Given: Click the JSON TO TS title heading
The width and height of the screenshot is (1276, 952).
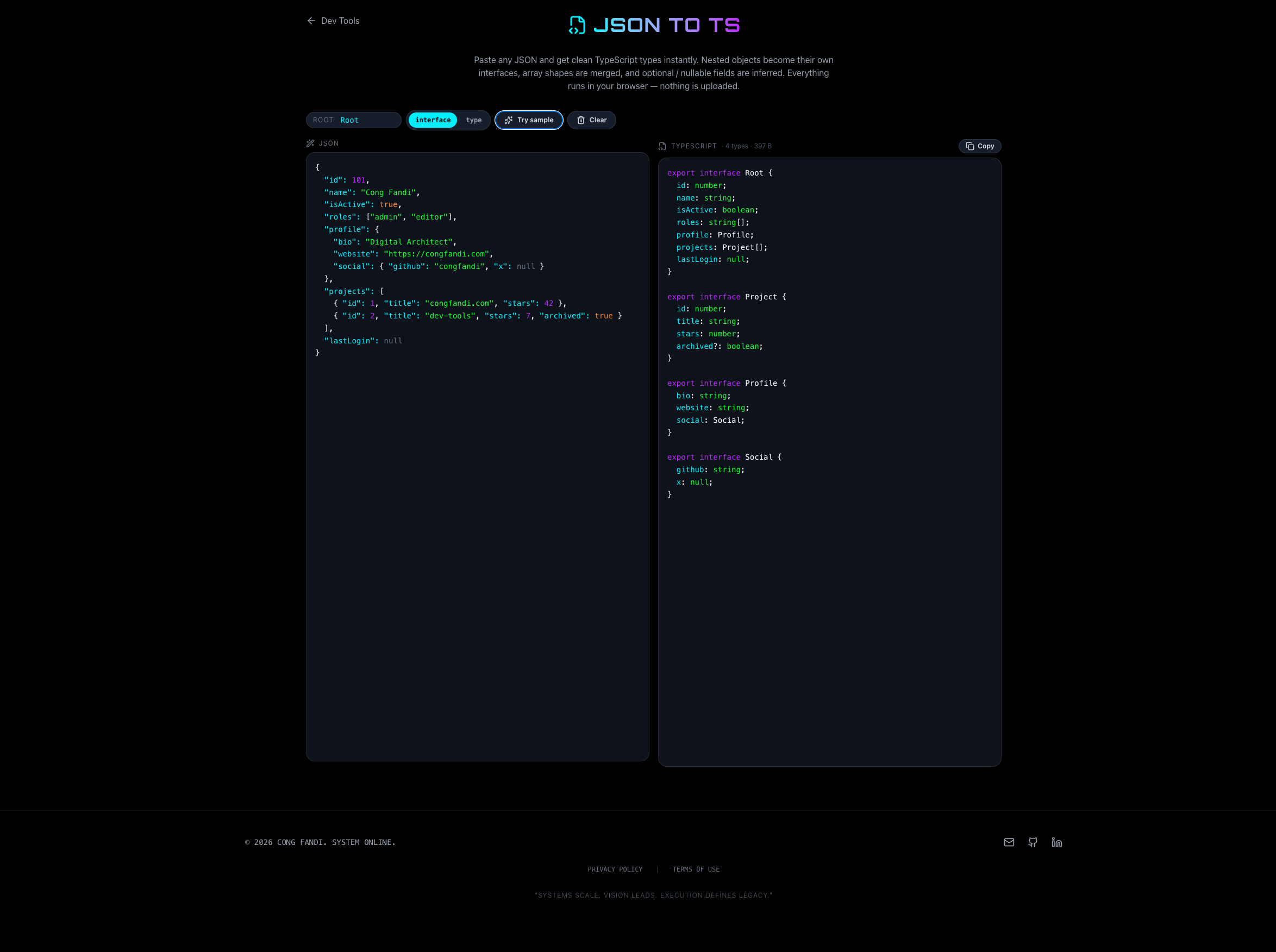Looking at the screenshot, I should tap(667, 25).
